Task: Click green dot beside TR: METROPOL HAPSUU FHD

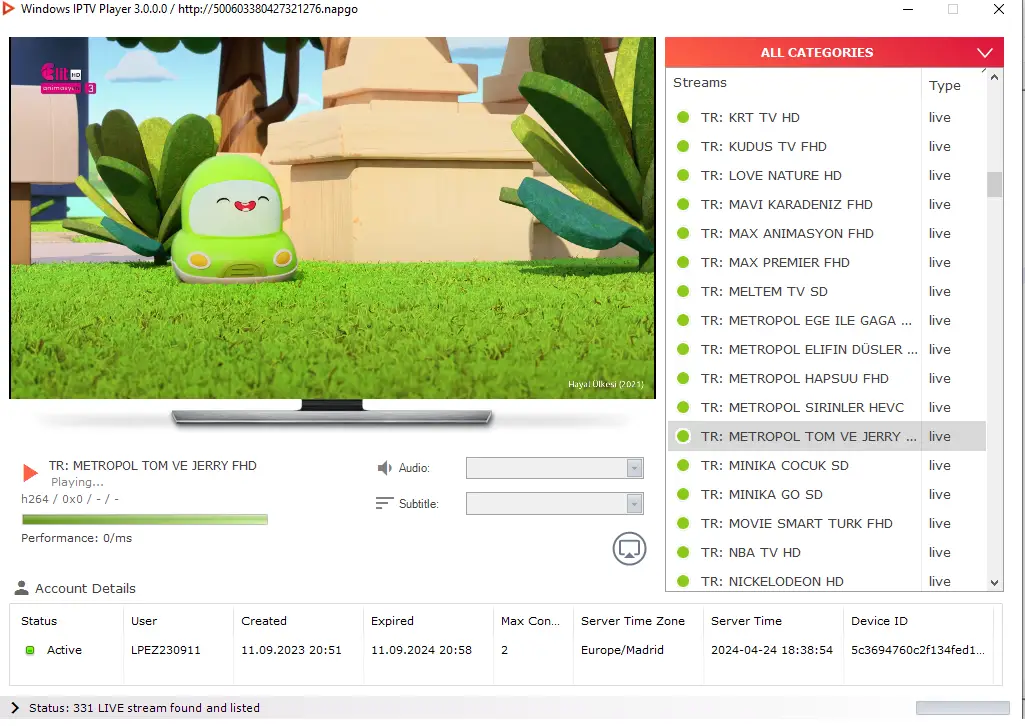Action: [683, 378]
